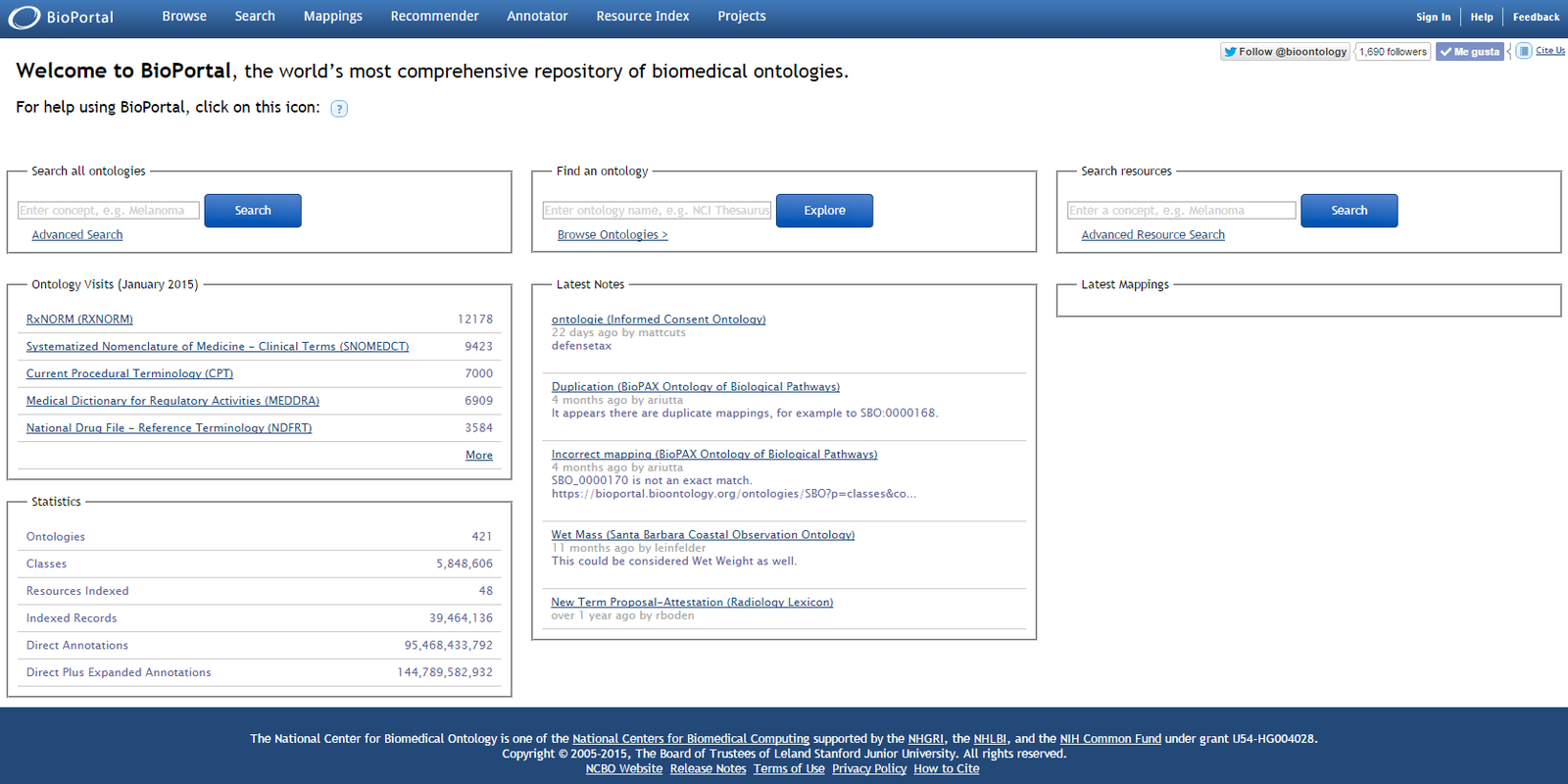Click More under Ontology Visits
This screenshot has width=1568, height=784.
[x=479, y=456]
